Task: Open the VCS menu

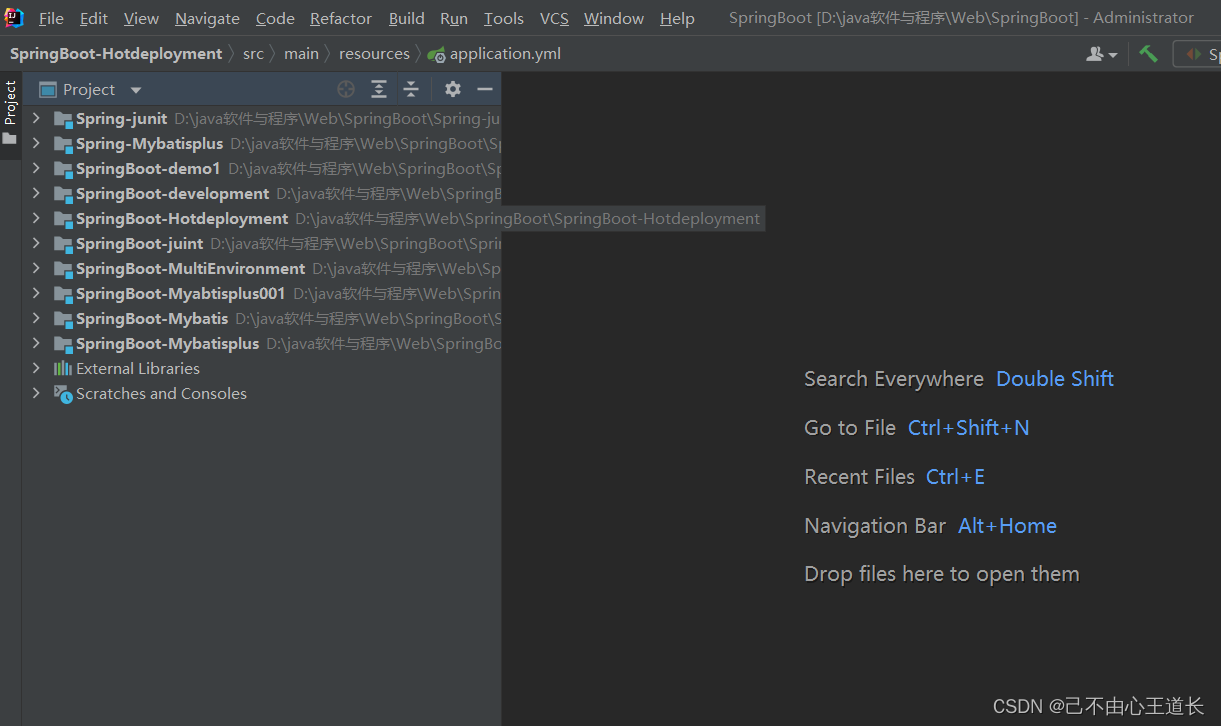Action: [554, 18]
